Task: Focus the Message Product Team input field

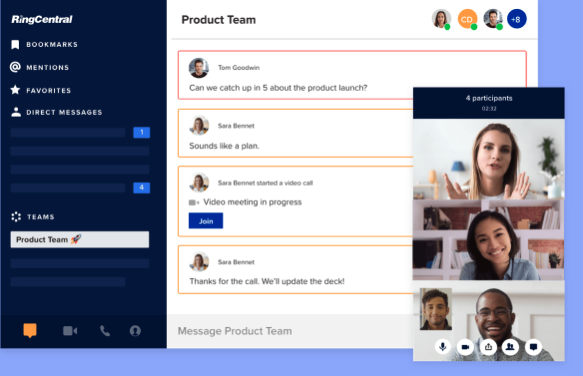Action: (290, 331)
